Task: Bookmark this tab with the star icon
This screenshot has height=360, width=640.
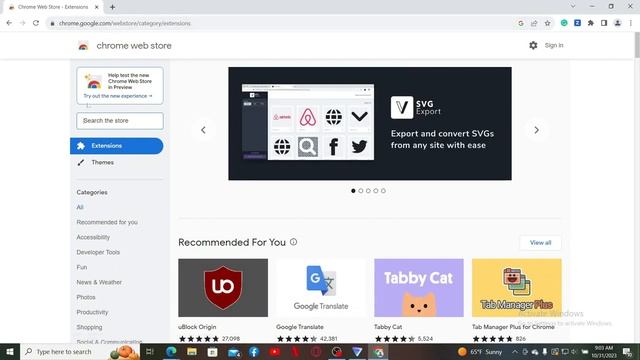Action: tap(547, 23)
